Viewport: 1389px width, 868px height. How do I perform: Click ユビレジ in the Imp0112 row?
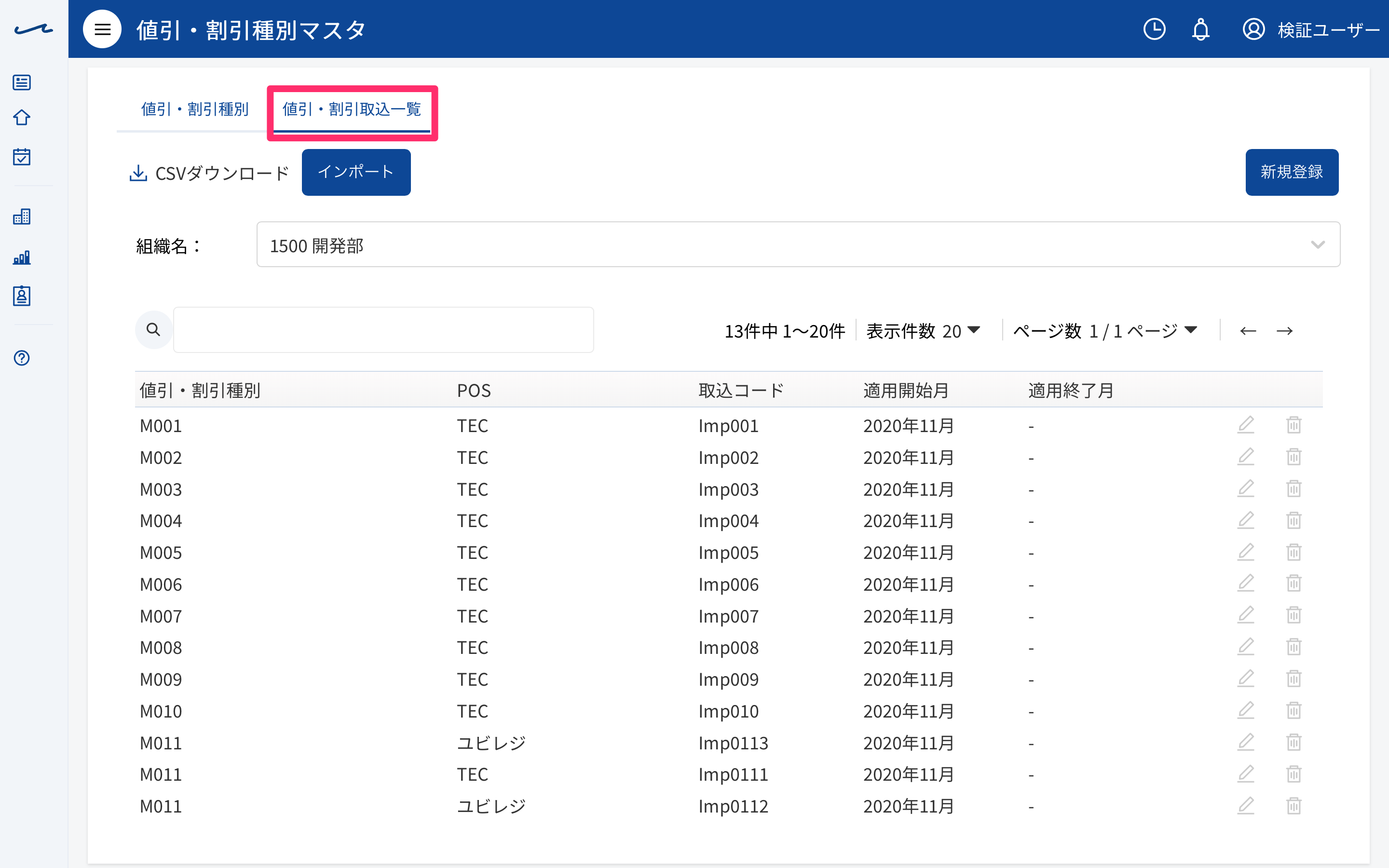tap(491, 806)
